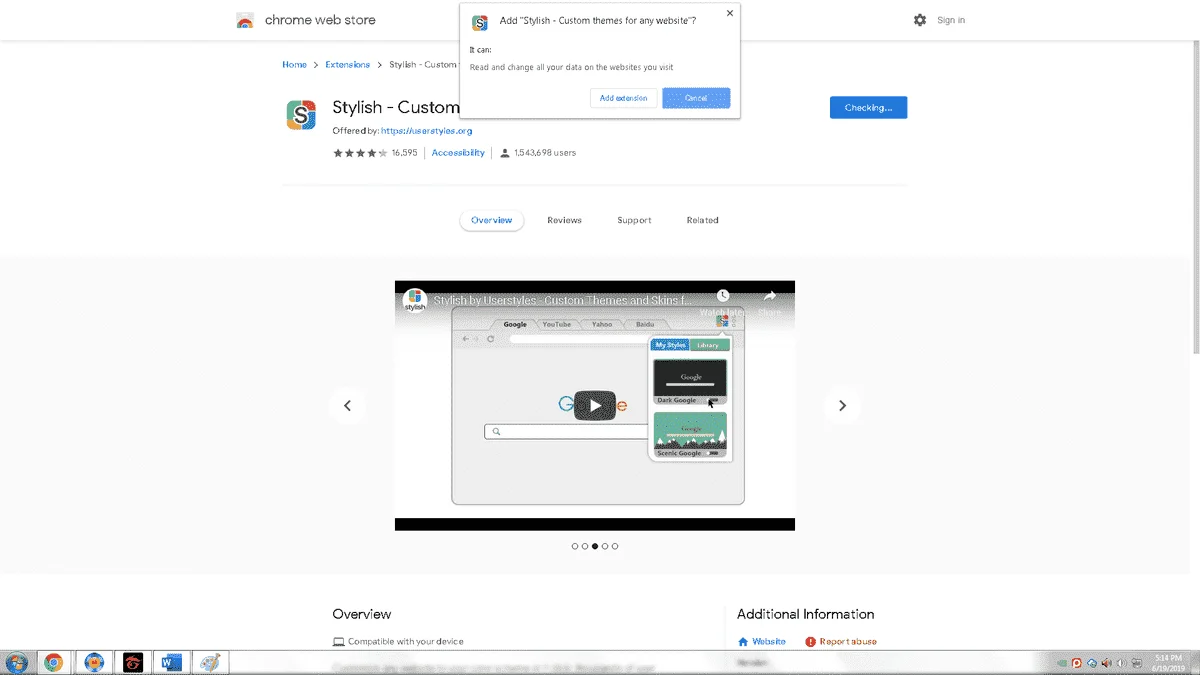Click the blue Checking... button

868,107
